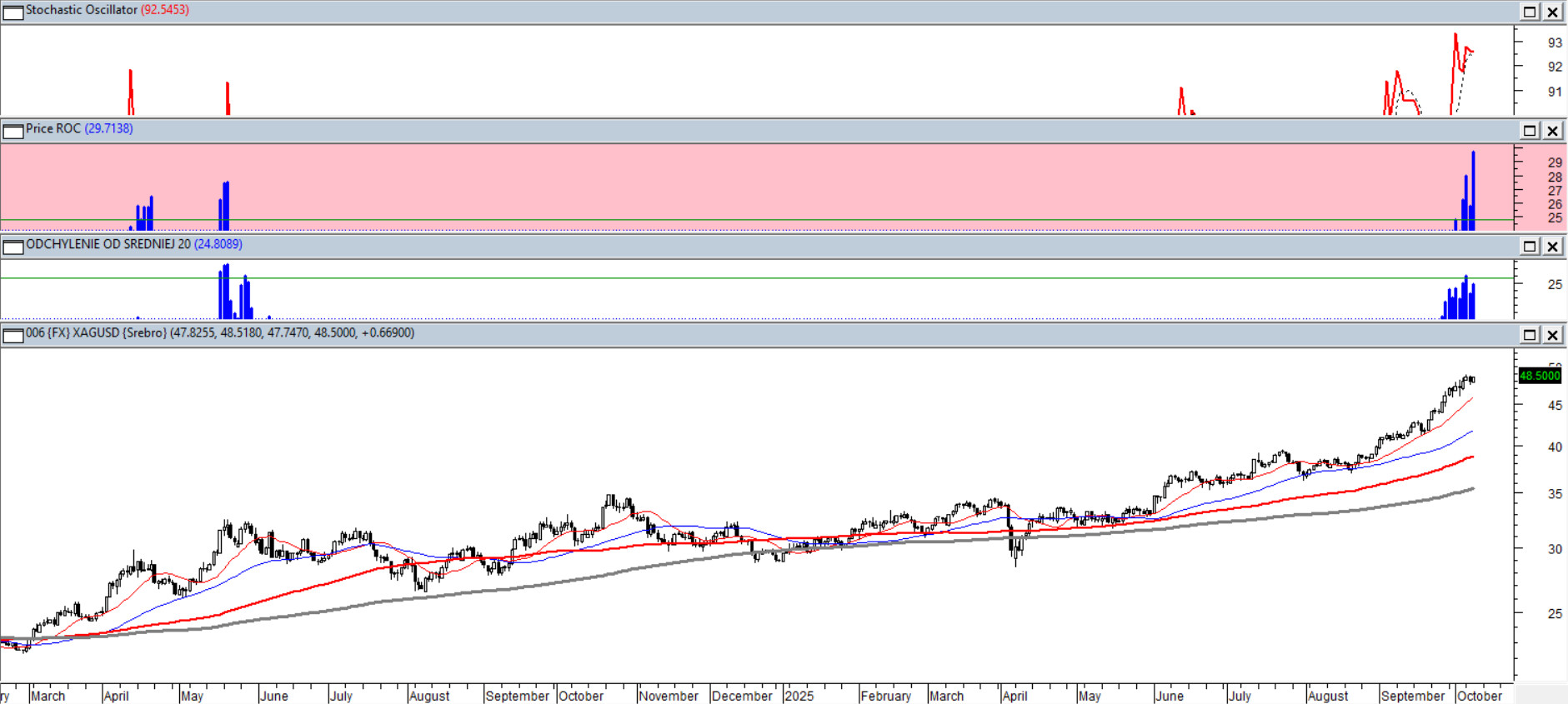This screenshot has height=704, width=1568.
Task: Click the February label on the date axis
Action: tap(885, 696)
